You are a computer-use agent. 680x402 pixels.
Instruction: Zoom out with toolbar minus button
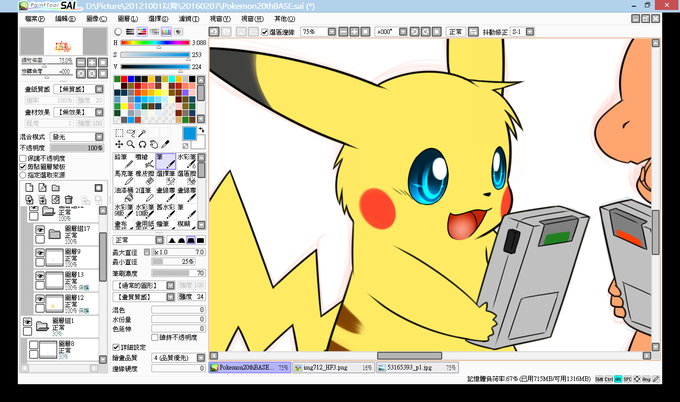343,32
